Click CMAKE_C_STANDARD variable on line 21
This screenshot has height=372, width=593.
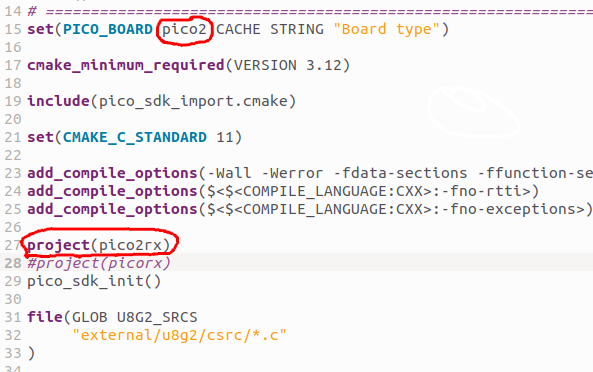coord(135,137)
